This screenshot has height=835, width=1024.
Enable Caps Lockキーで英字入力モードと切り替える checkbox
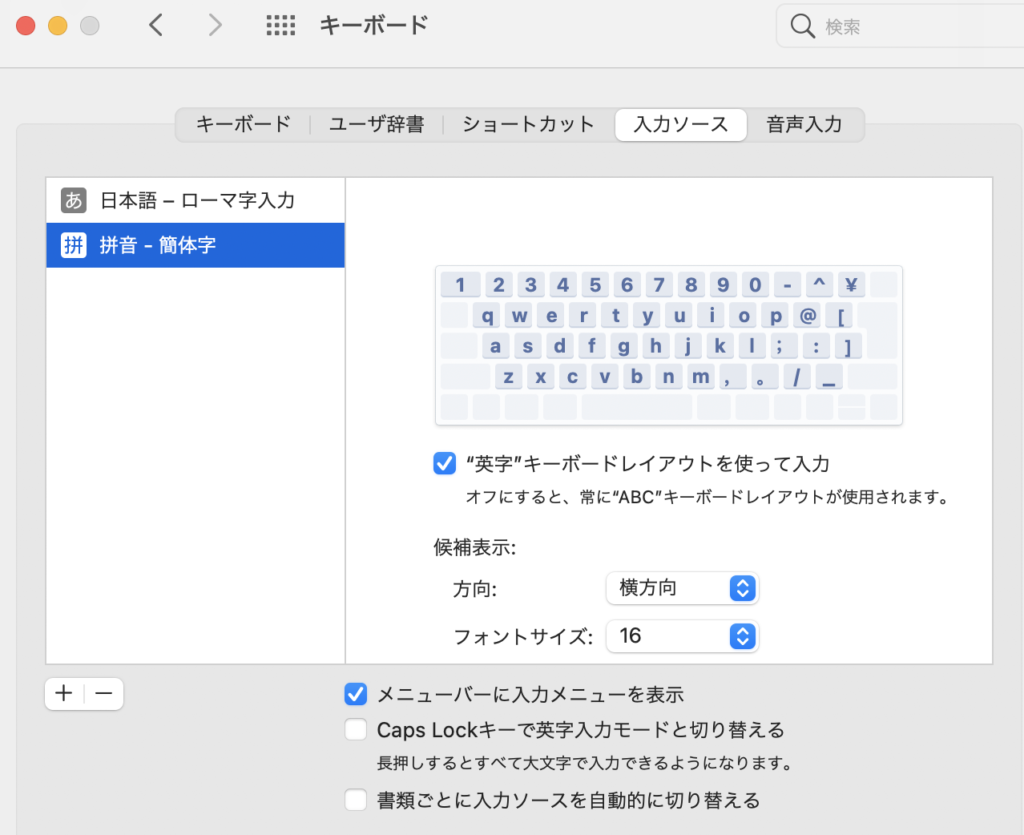(356, 729)
